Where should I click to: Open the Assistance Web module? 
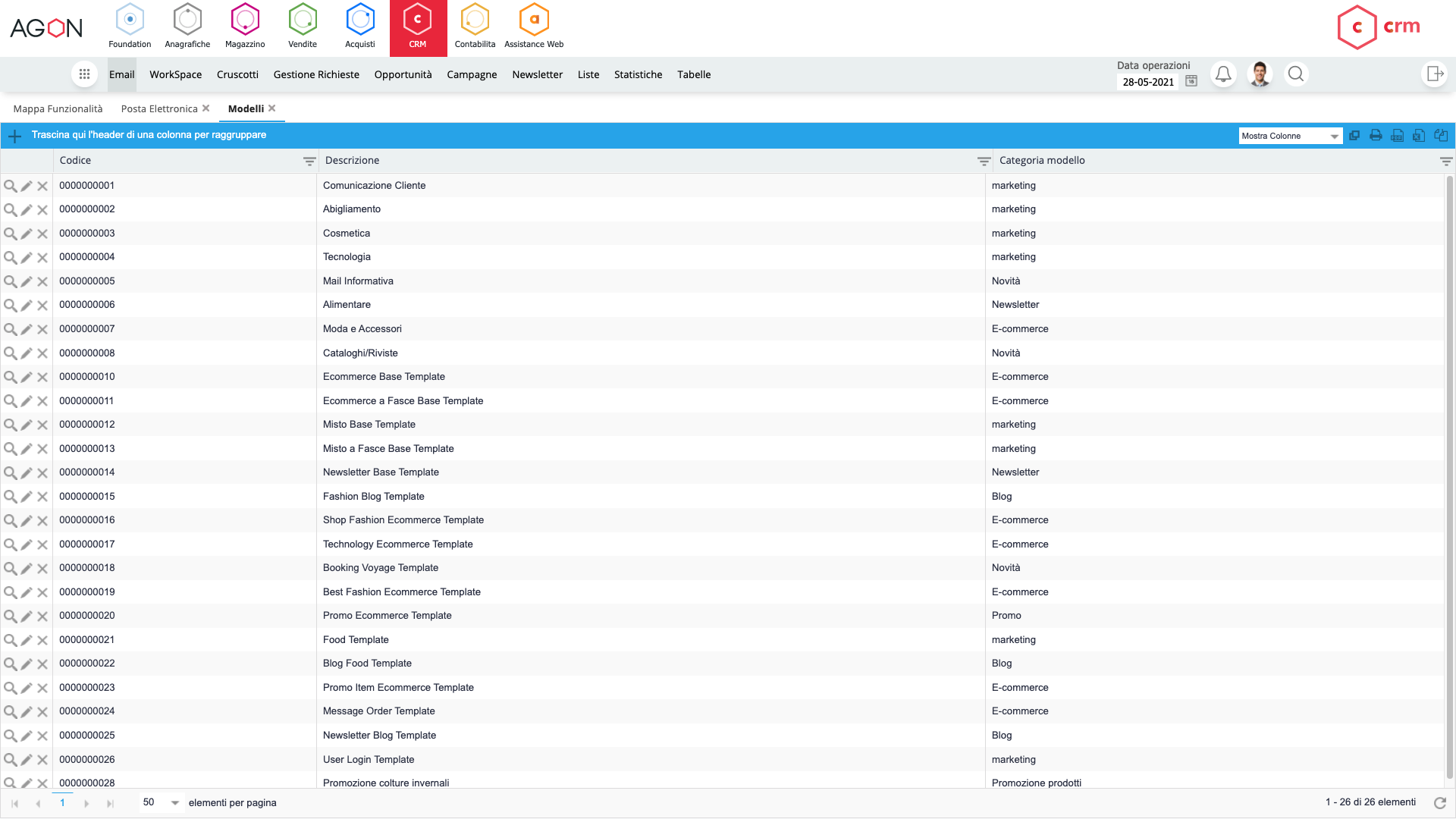[534, 27]
